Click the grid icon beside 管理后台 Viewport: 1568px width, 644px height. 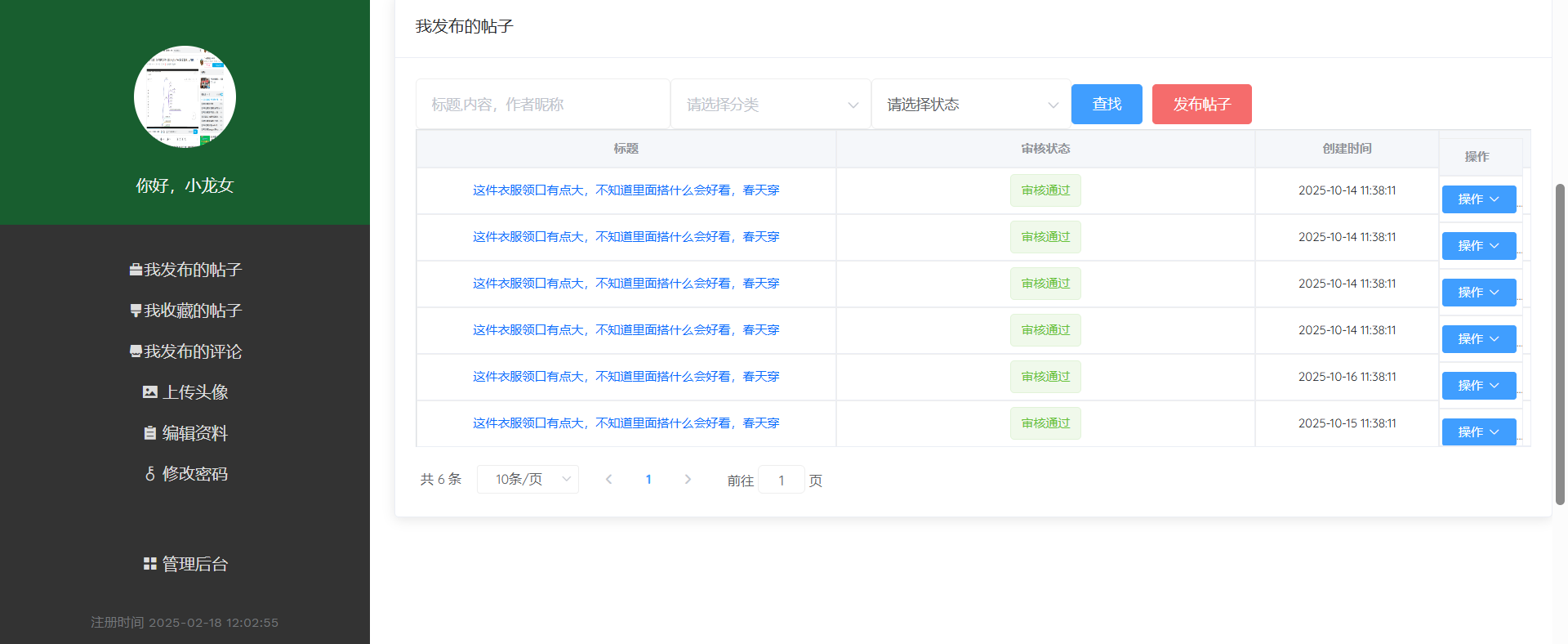[x=150, y=564]
